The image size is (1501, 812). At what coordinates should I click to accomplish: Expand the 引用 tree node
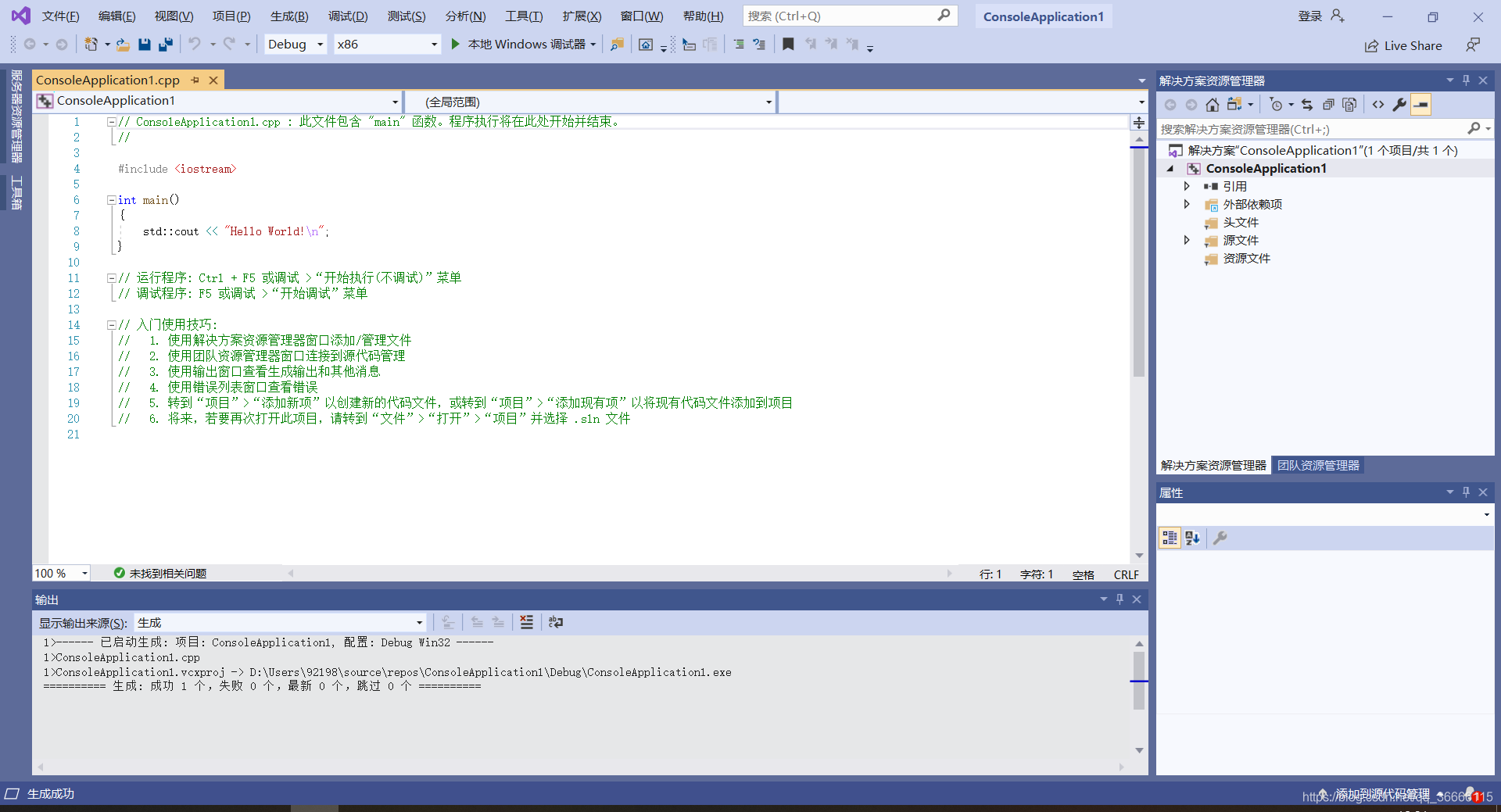click(1187, 186)
